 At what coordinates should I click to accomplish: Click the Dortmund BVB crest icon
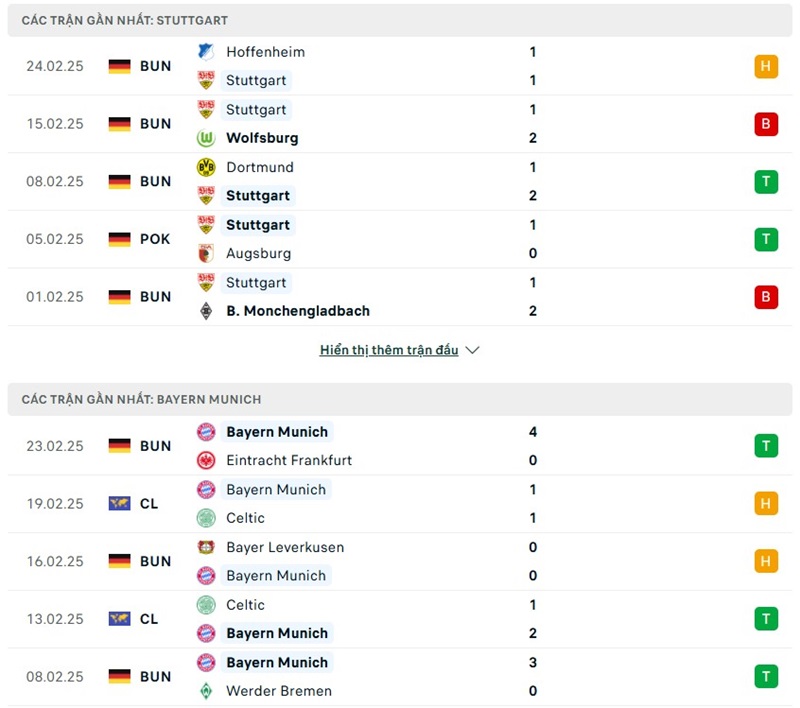[206, 167]
